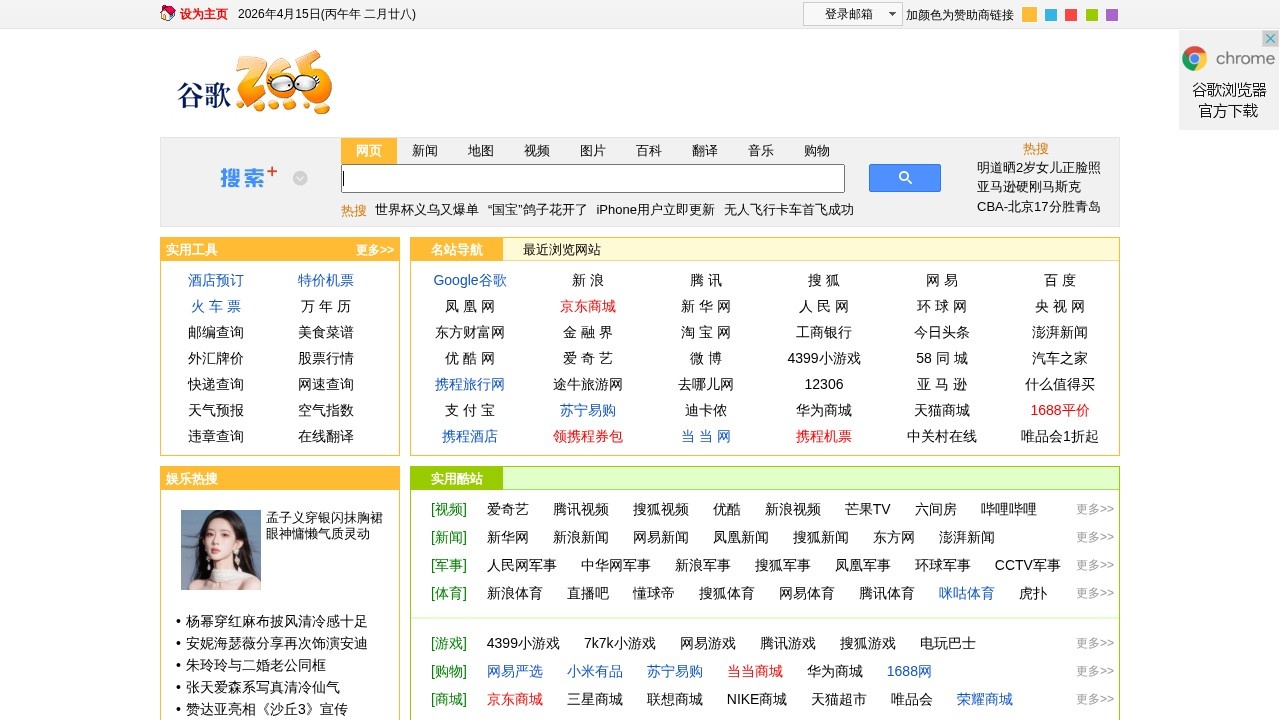Click the red home icon beside 设为主页
The width and height of the screenshot is (1280, 720).
(166, 14)
